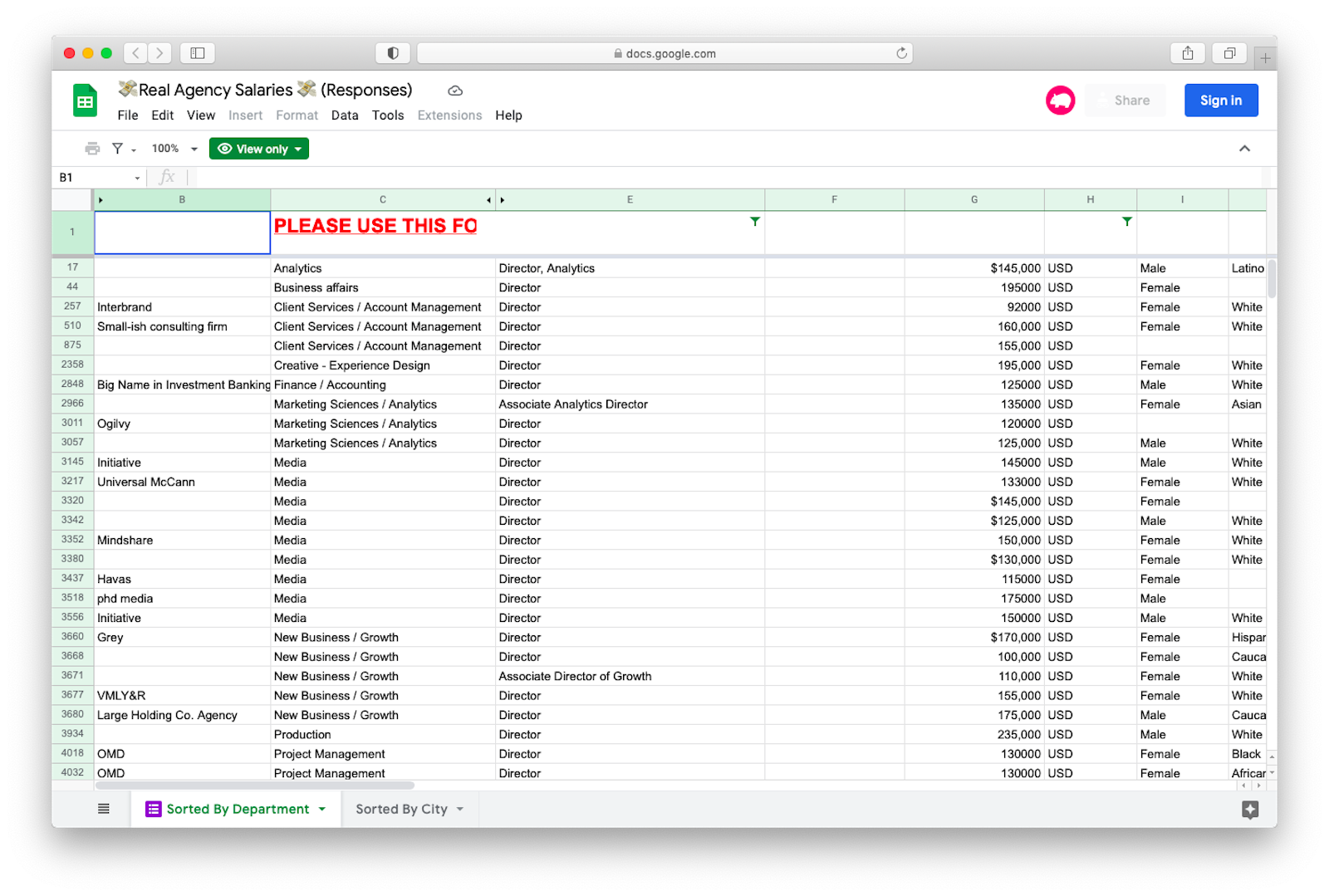
Task: Click the Safari address bar
Action: 664,53
